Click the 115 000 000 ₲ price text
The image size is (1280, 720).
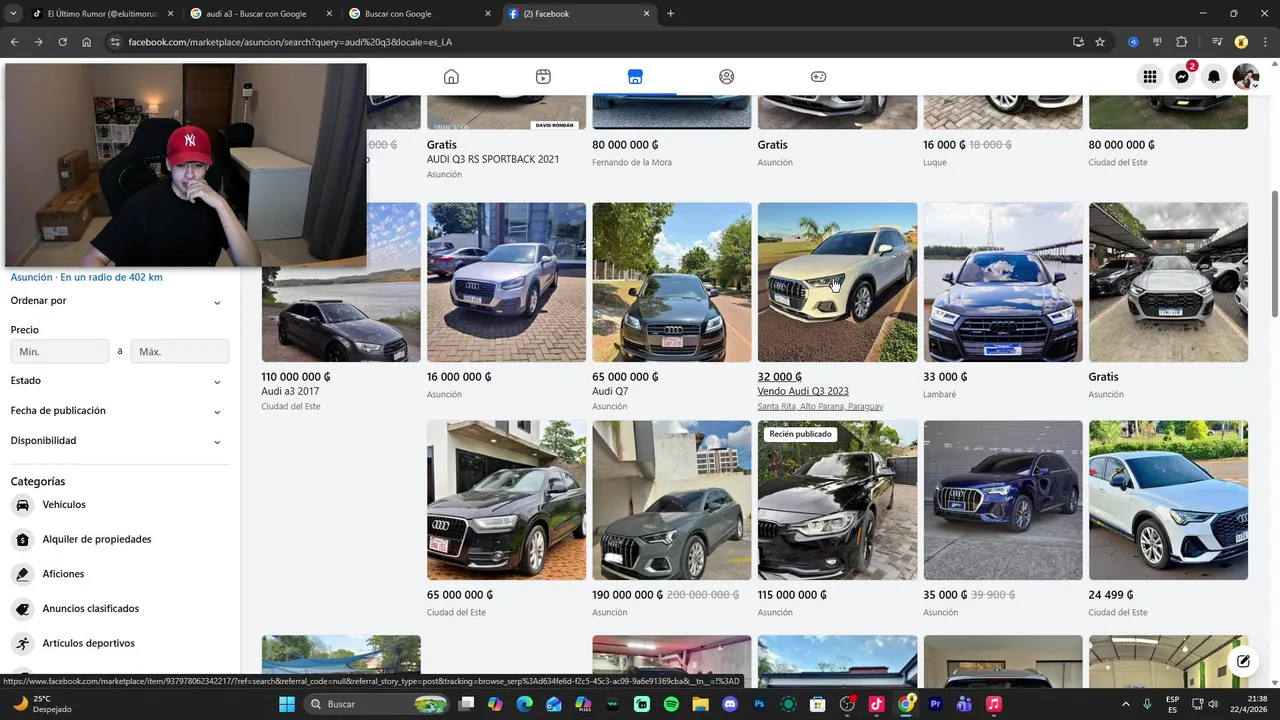pos(792,595)
